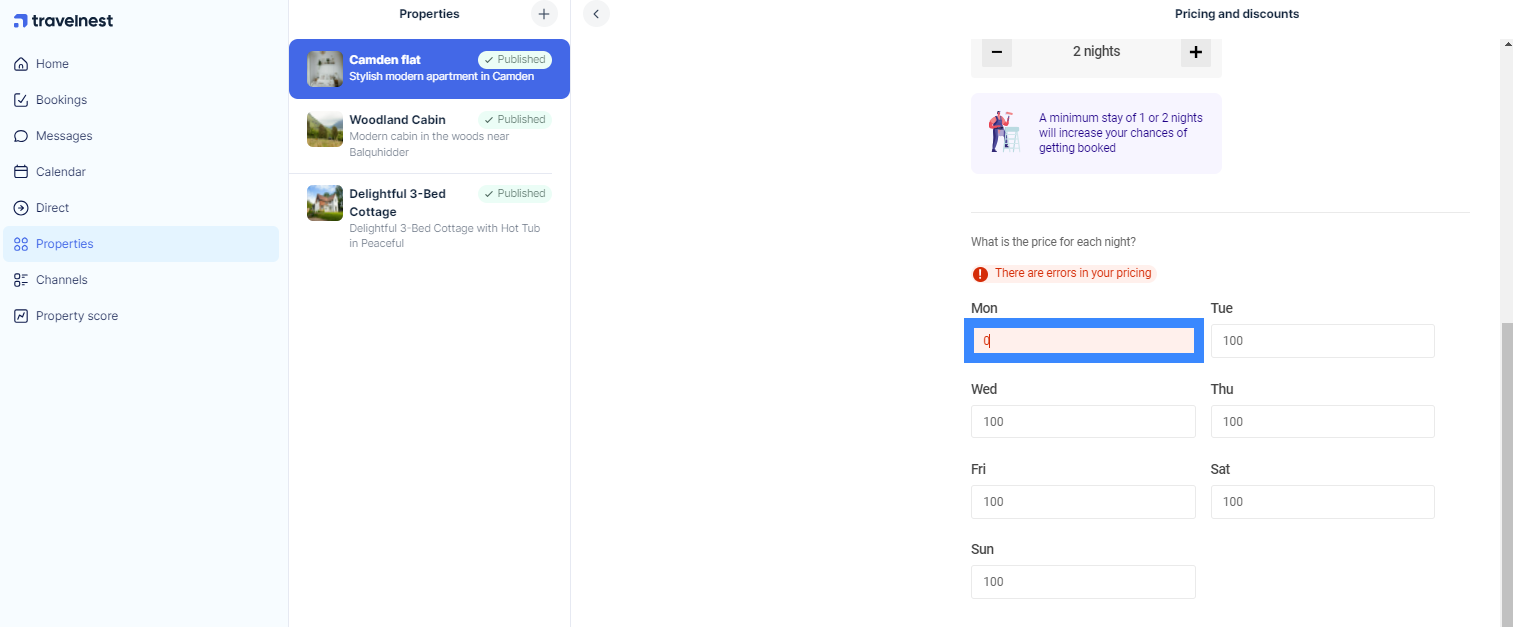Viewport: 1513px width, 627px height.
Task: Click the Monday price input field
Action: [1083, 341]
